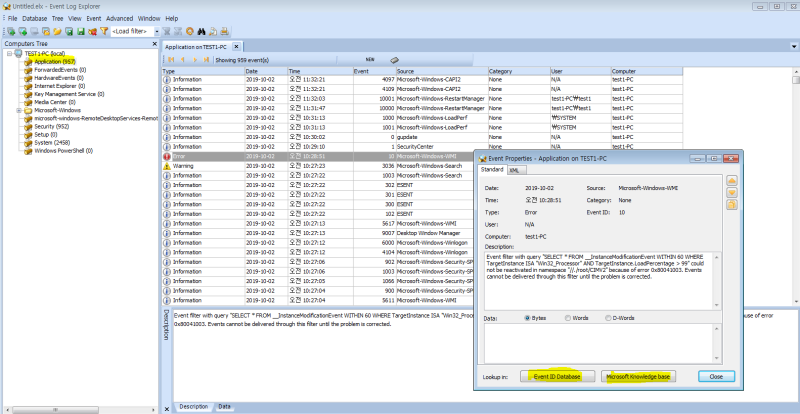Click the Event ID Database button
The image size is (800, 414).
pyautogui.click(x=557, y=377)
